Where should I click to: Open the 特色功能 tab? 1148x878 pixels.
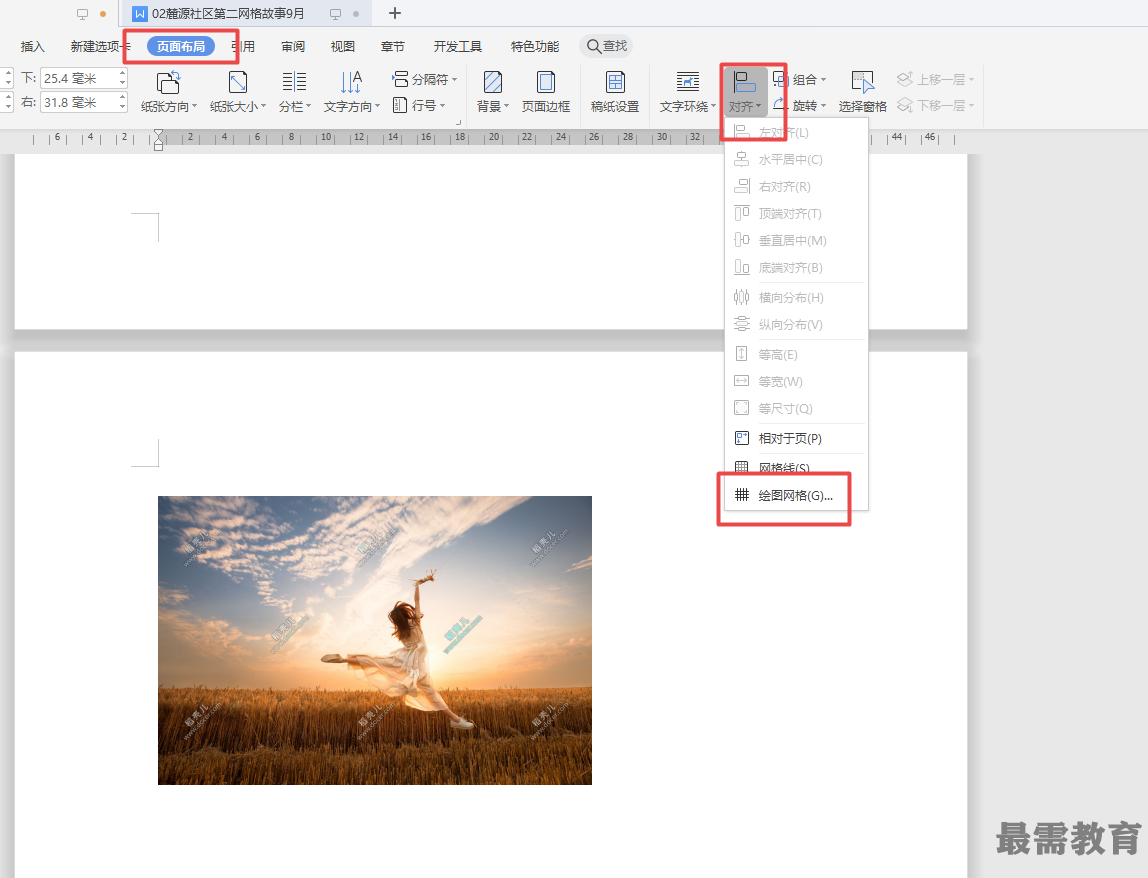[x=534, y=47]
